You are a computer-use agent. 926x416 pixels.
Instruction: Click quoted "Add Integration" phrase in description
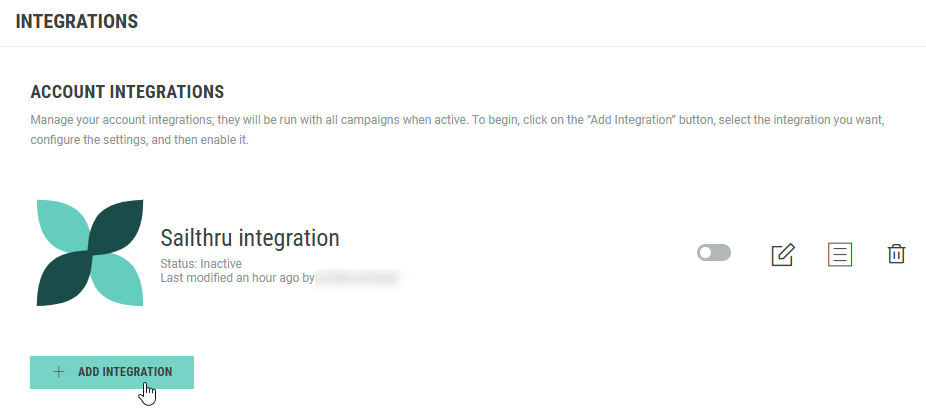(x=623, y=120)
